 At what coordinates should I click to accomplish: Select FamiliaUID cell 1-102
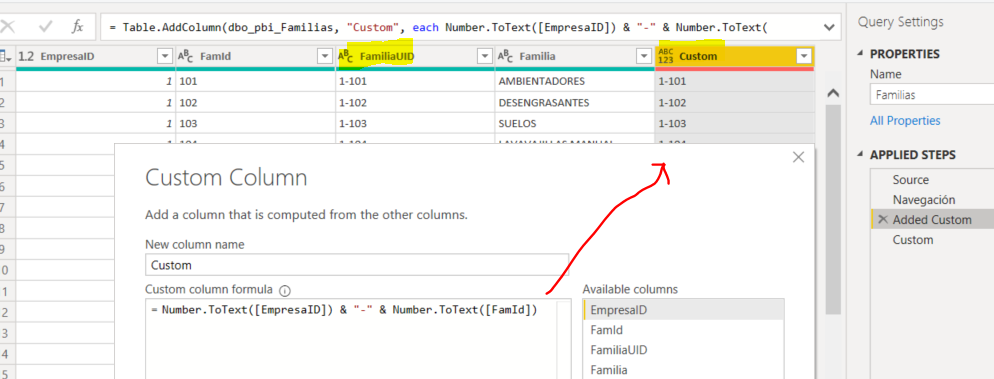click(415, 102)
